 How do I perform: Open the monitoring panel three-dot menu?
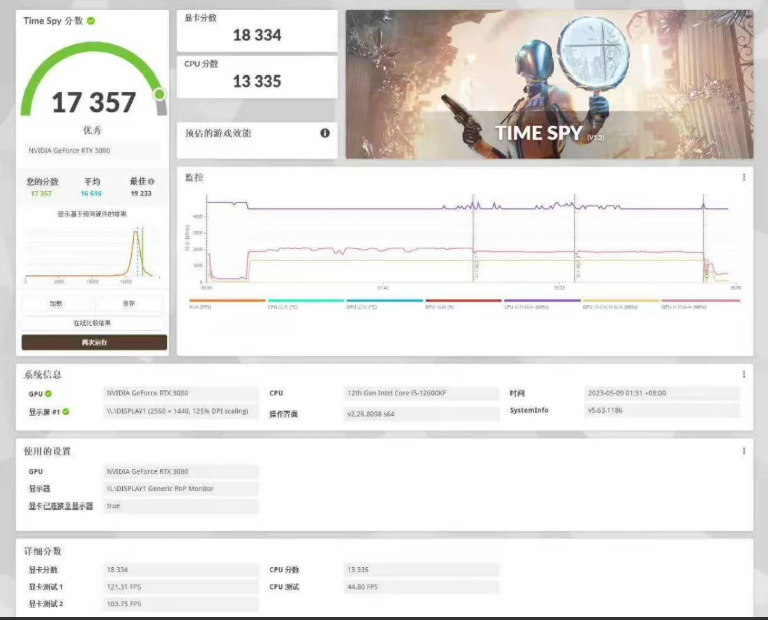[x=743, y=177]
